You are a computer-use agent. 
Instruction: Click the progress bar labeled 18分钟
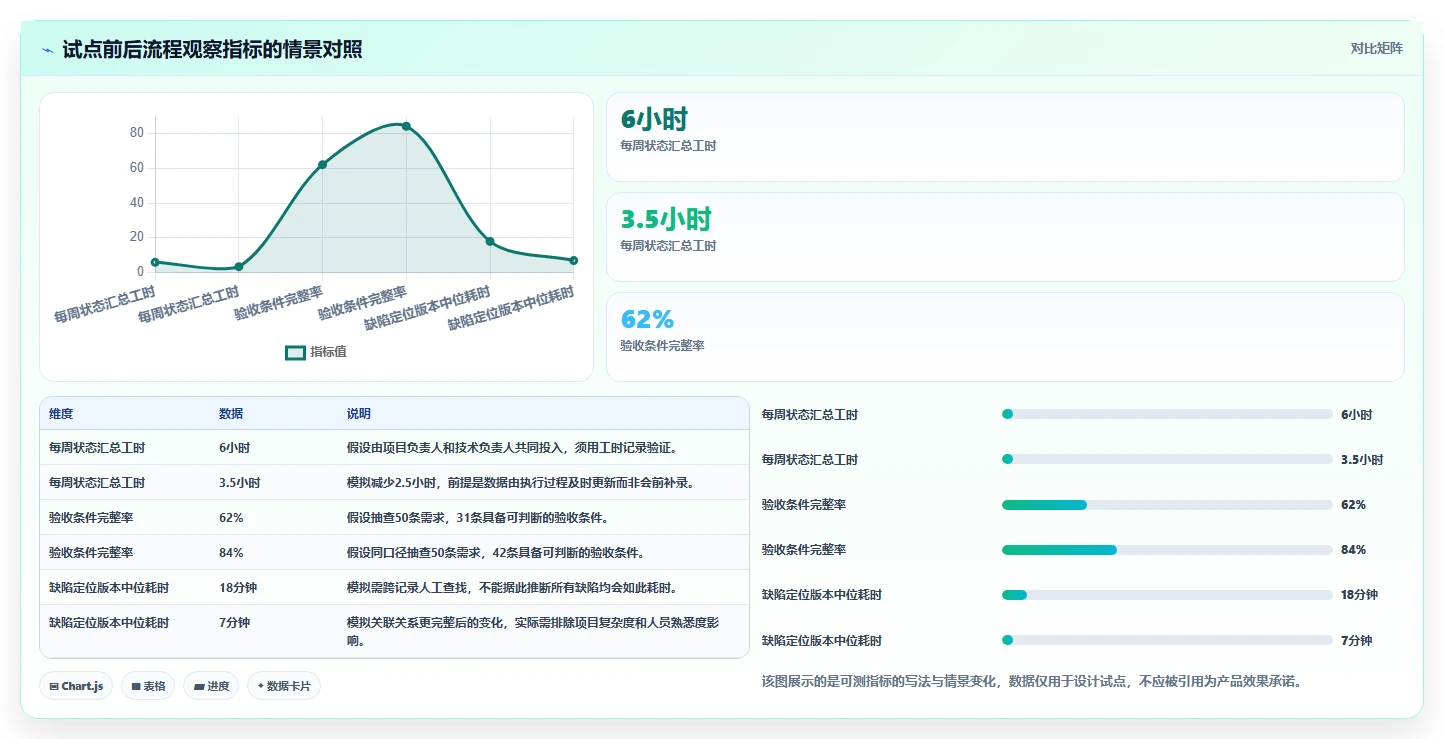[x=1167, y=595]
